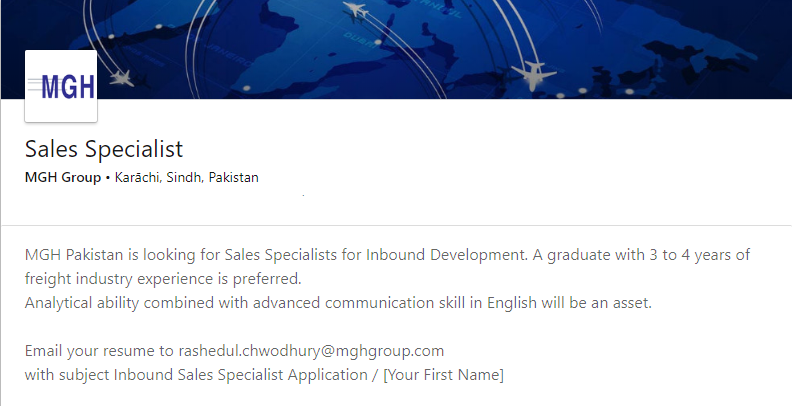Screen dimensions: 792x406
Task: Click the airplane at top of banner
Action: pyautogui.click(x=355, y=10)
